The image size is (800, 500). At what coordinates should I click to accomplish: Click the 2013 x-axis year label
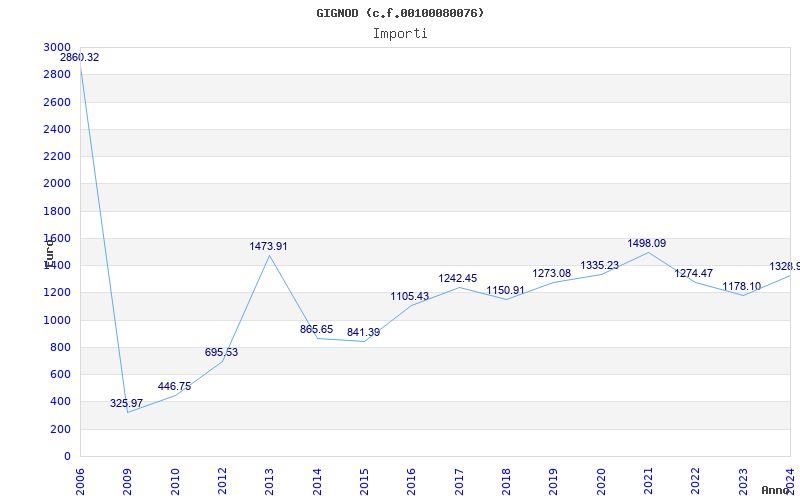(269, 482)
